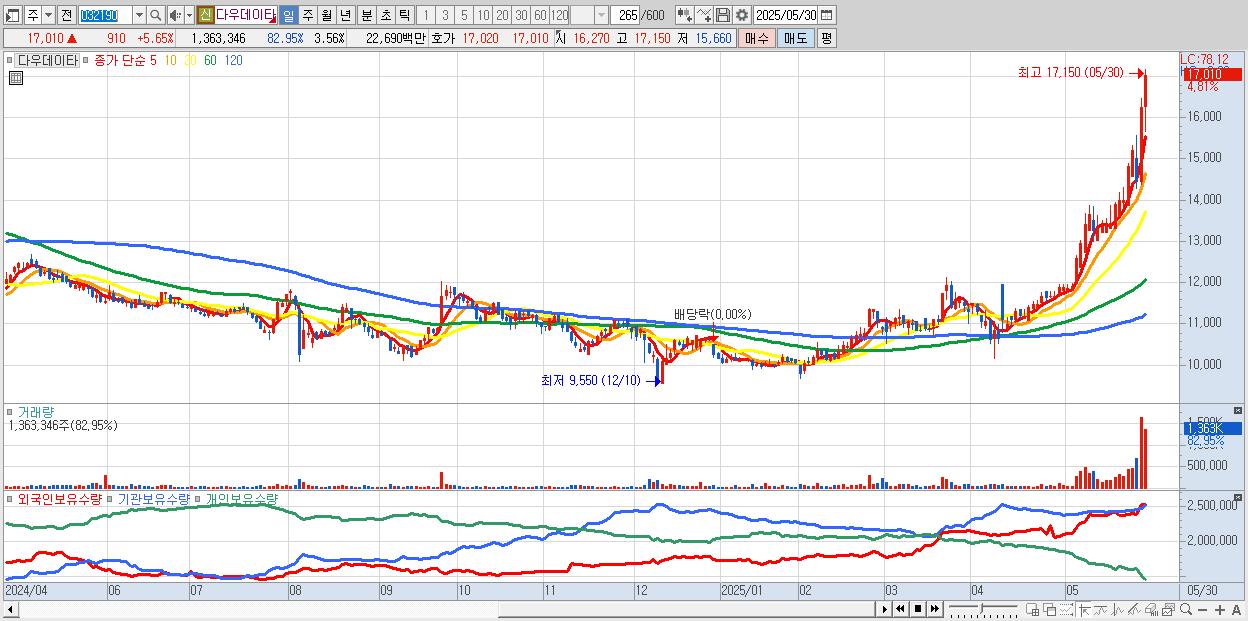
Task: Click the indicator add icon left of the diskette
Action: point(703,15)
